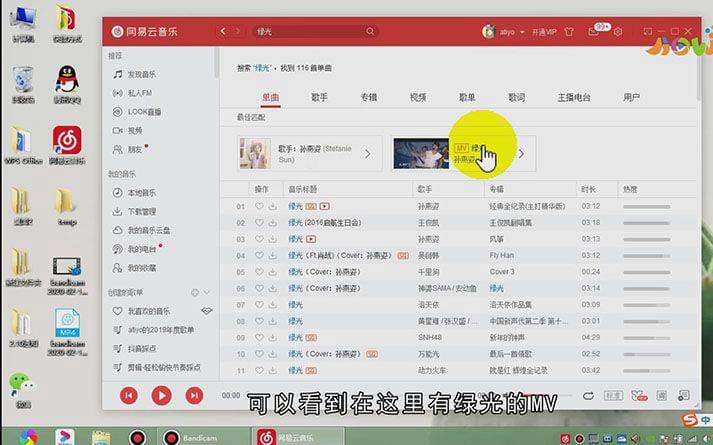This screenshot has width=713, height=445.
Task: Open 本地音乐 local music
Action: point(135,193)
